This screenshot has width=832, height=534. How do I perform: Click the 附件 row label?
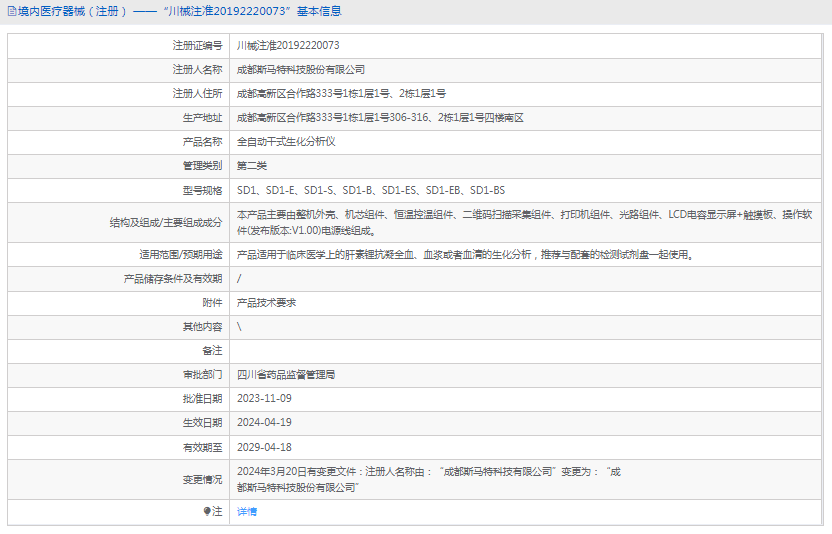tap(212, 303)
